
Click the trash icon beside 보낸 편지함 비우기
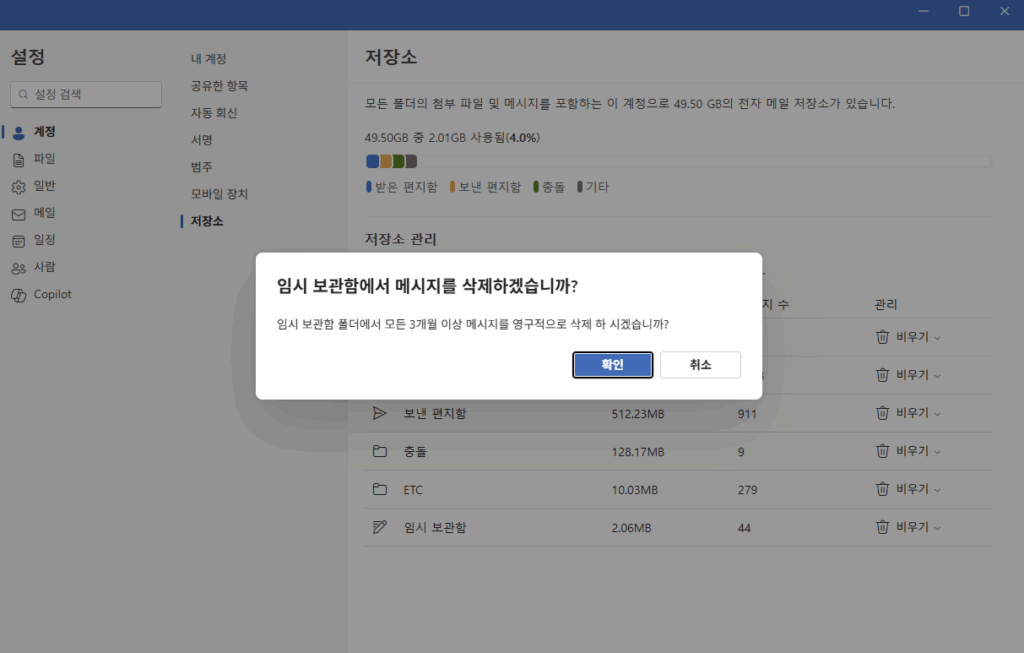click(881, 412)
